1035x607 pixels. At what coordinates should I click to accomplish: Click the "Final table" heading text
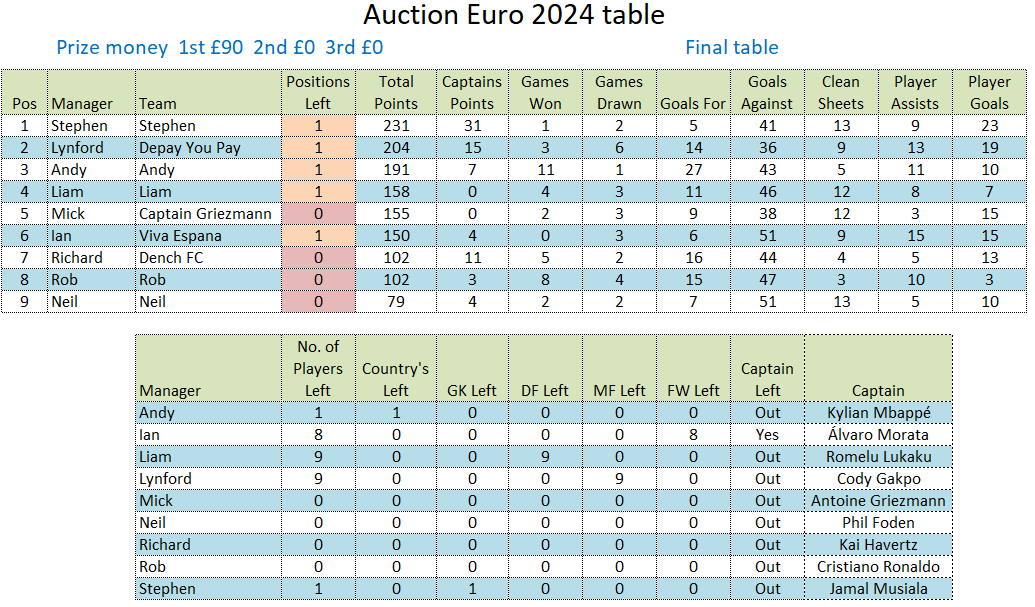(731, 47)
